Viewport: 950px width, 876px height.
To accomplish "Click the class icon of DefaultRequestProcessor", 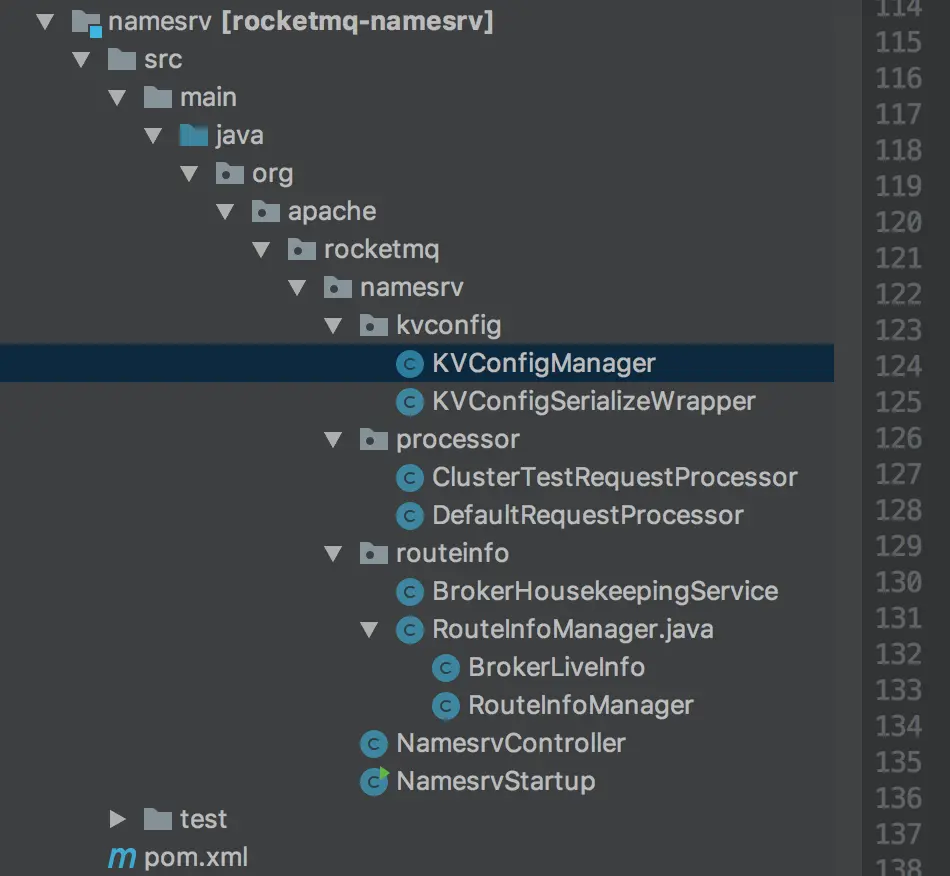I will 410,515.
